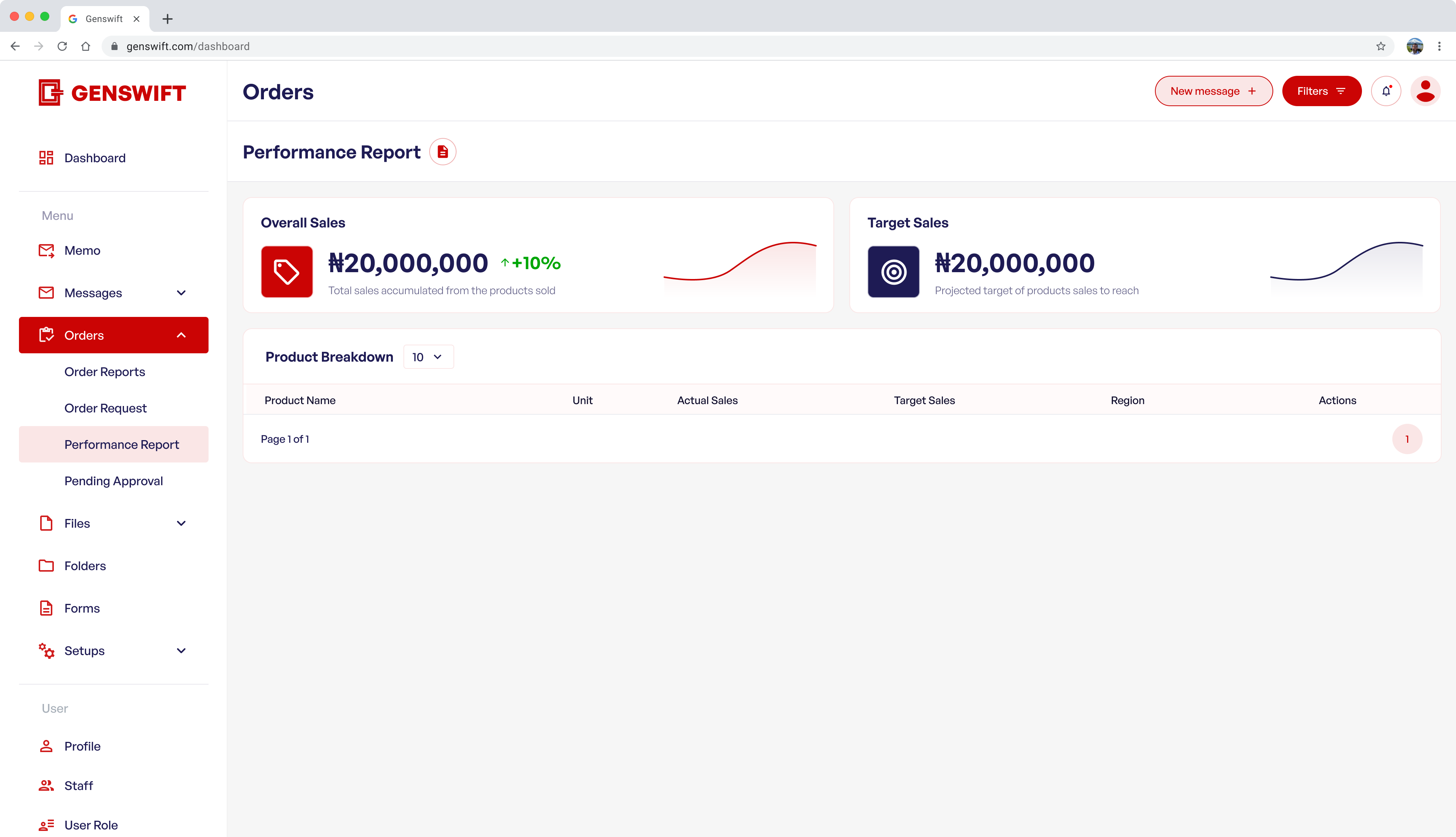
Task: Reload the page using browser refresh icon
Action: pyautogui.click(x=62, y=47)
